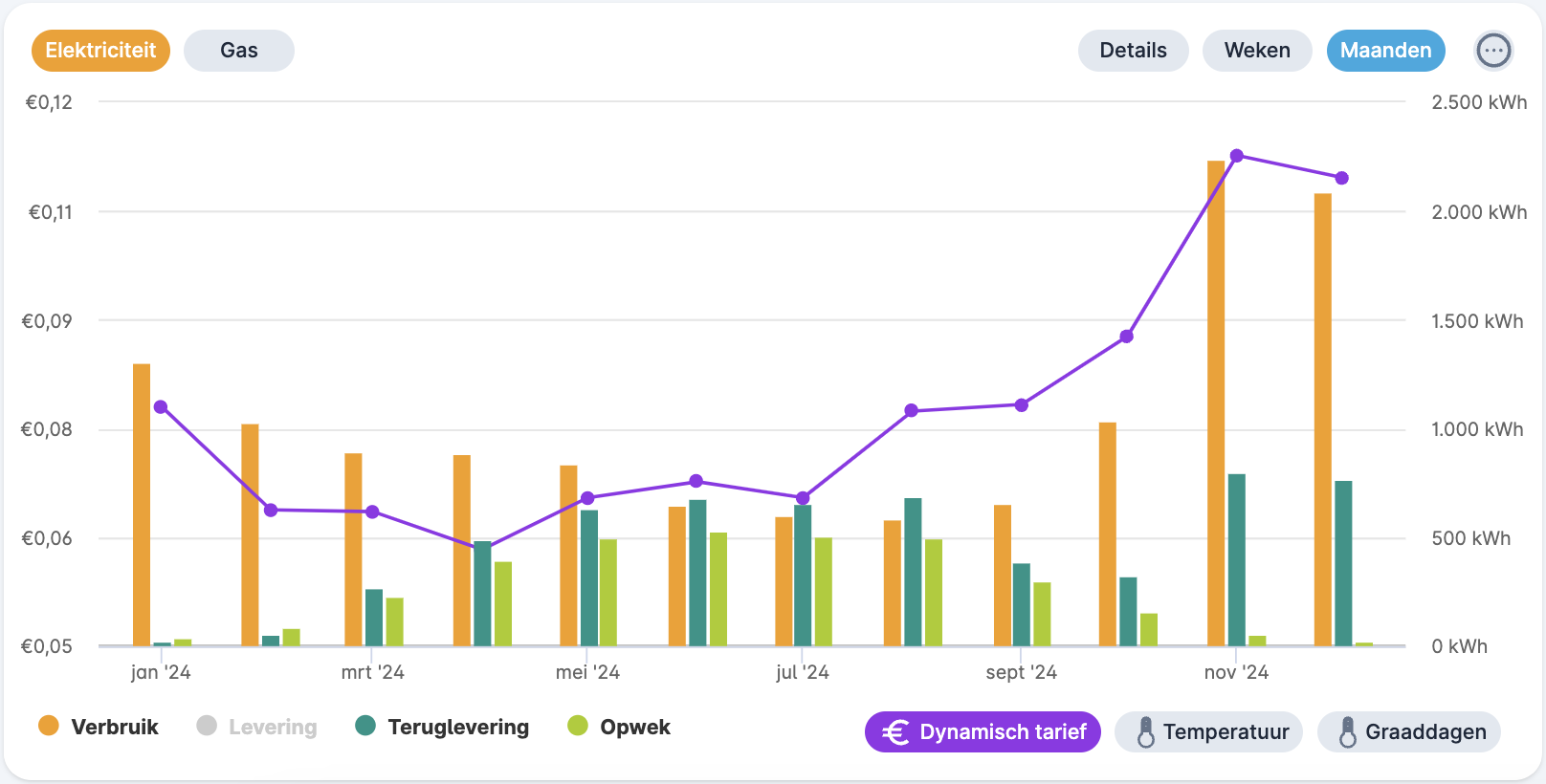
Task: Show the hidden Levering series label
Action: tap(273, 728)
